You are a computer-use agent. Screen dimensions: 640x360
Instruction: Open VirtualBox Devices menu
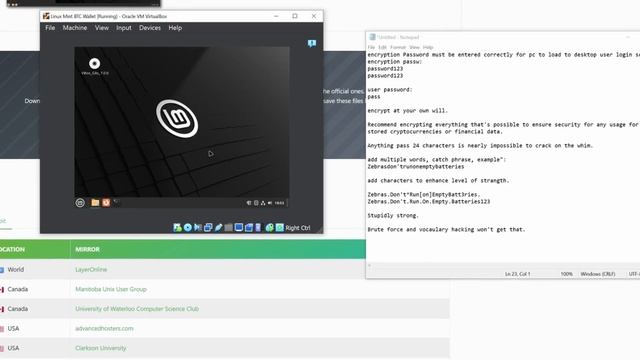(150, 28)
